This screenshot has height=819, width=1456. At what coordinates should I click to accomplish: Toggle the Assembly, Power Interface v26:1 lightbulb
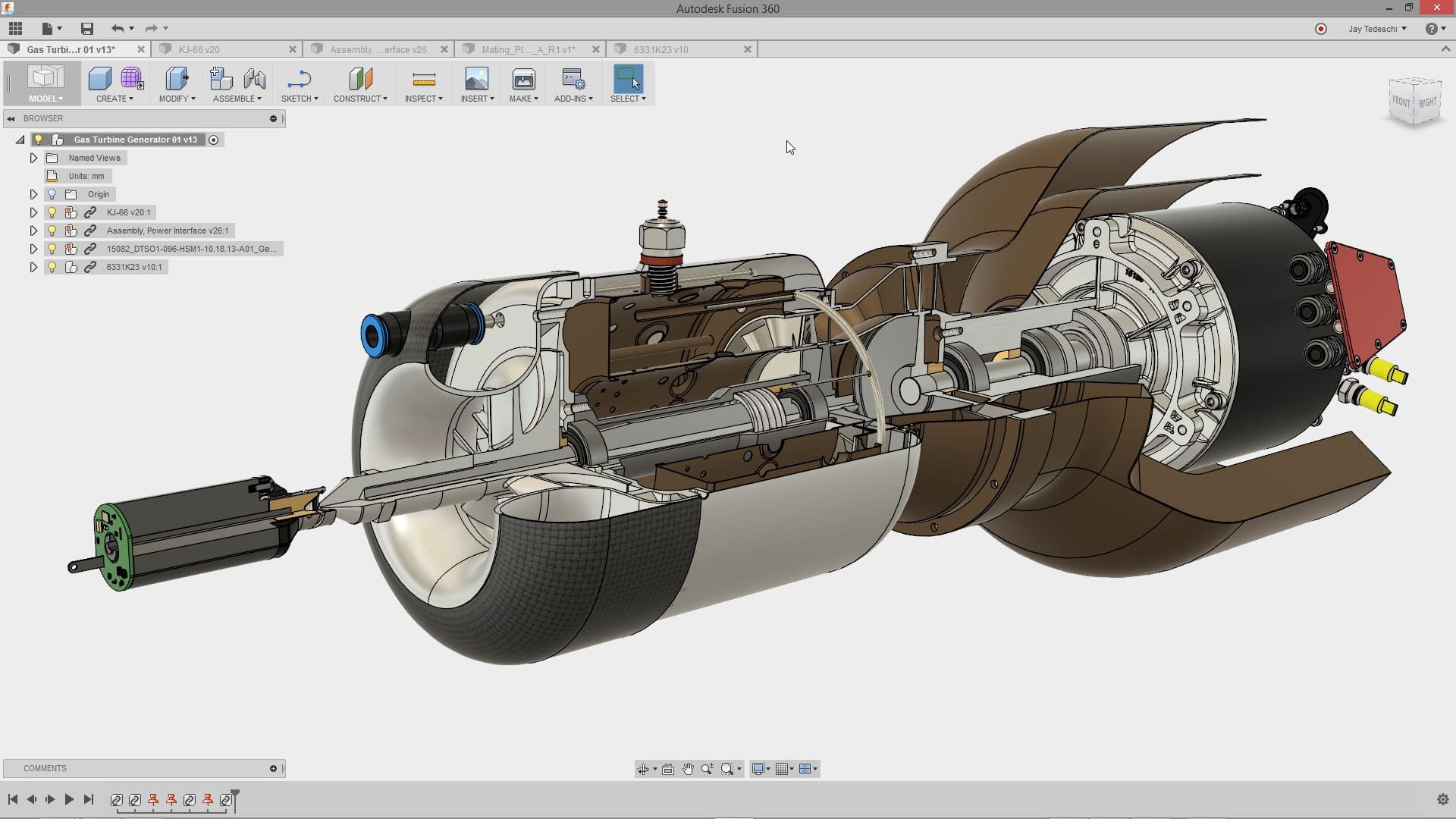click(x=51, y=231)
